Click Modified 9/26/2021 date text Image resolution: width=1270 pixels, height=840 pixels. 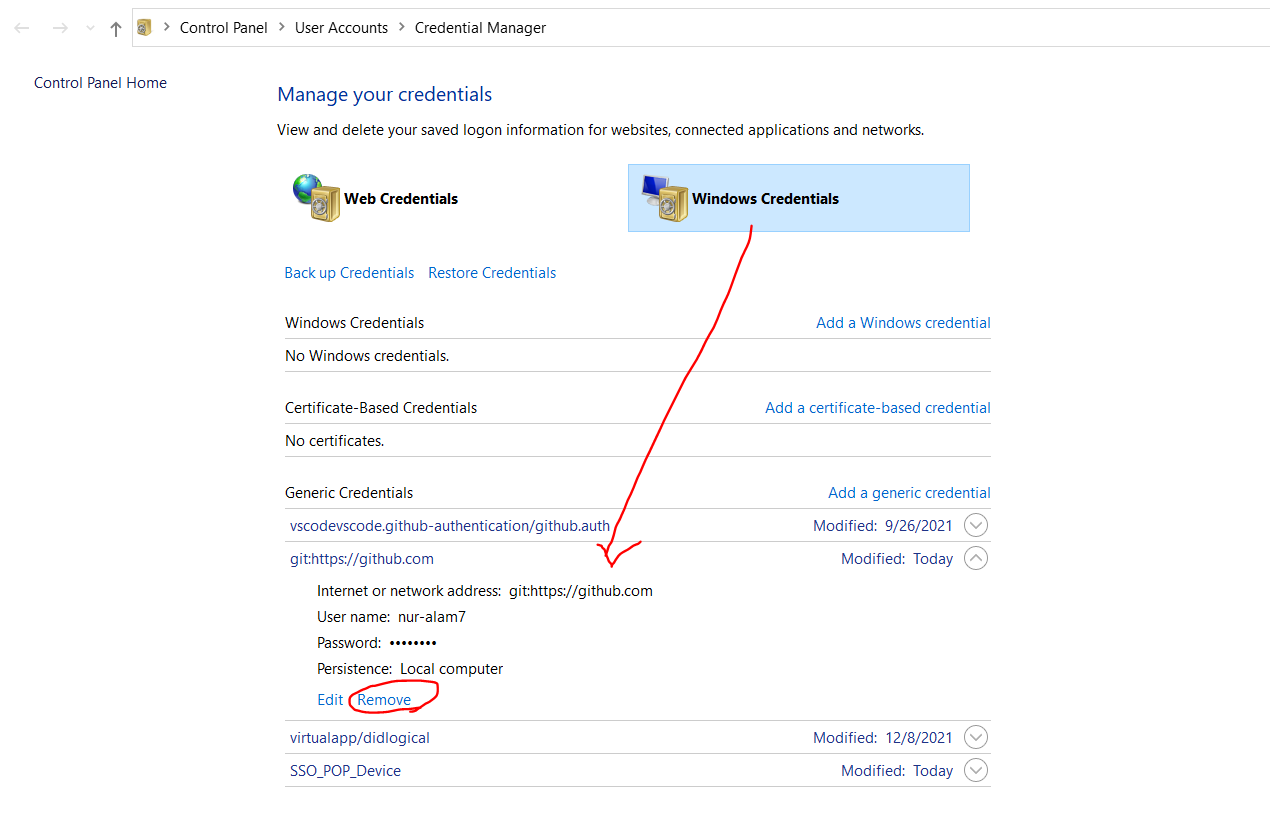883,526
